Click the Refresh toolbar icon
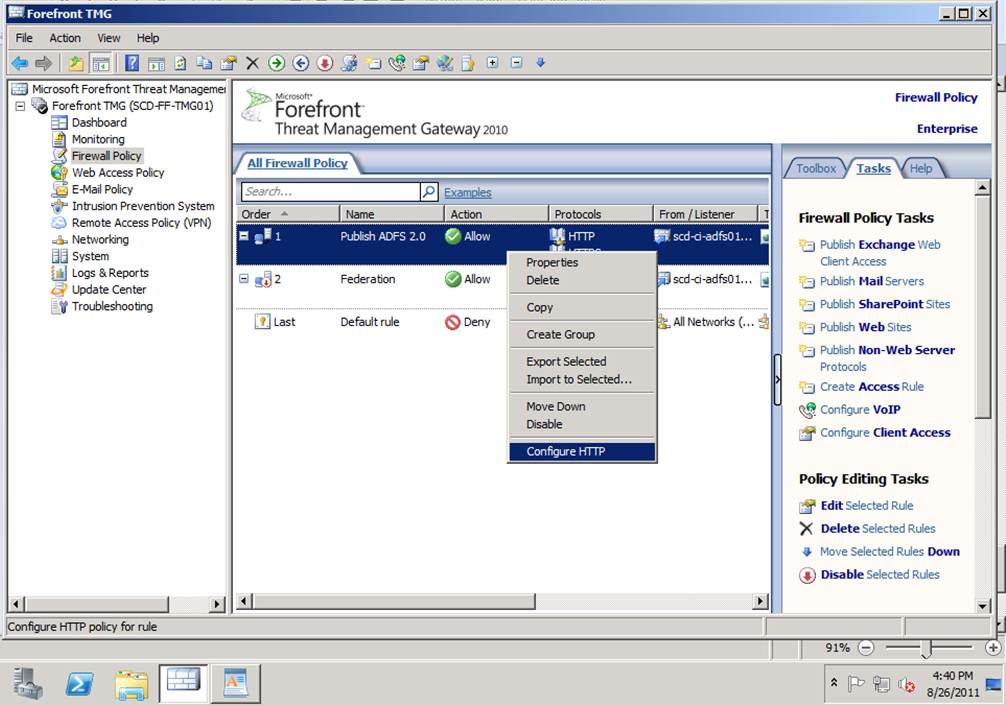Screen dimensions: 1006x706 click(181, 63)
